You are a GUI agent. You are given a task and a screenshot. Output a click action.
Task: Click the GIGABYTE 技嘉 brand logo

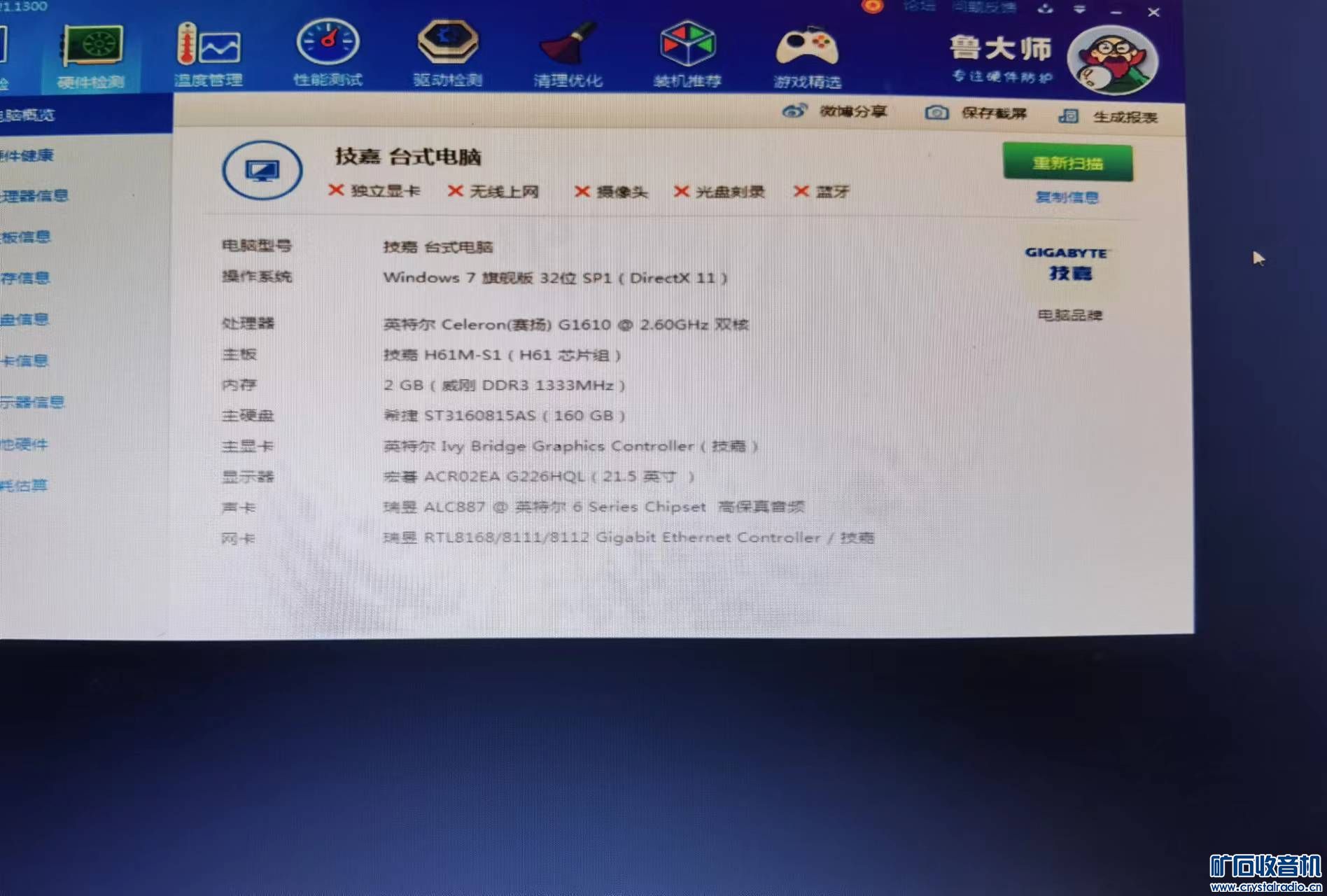click(x=1067, y=263)
